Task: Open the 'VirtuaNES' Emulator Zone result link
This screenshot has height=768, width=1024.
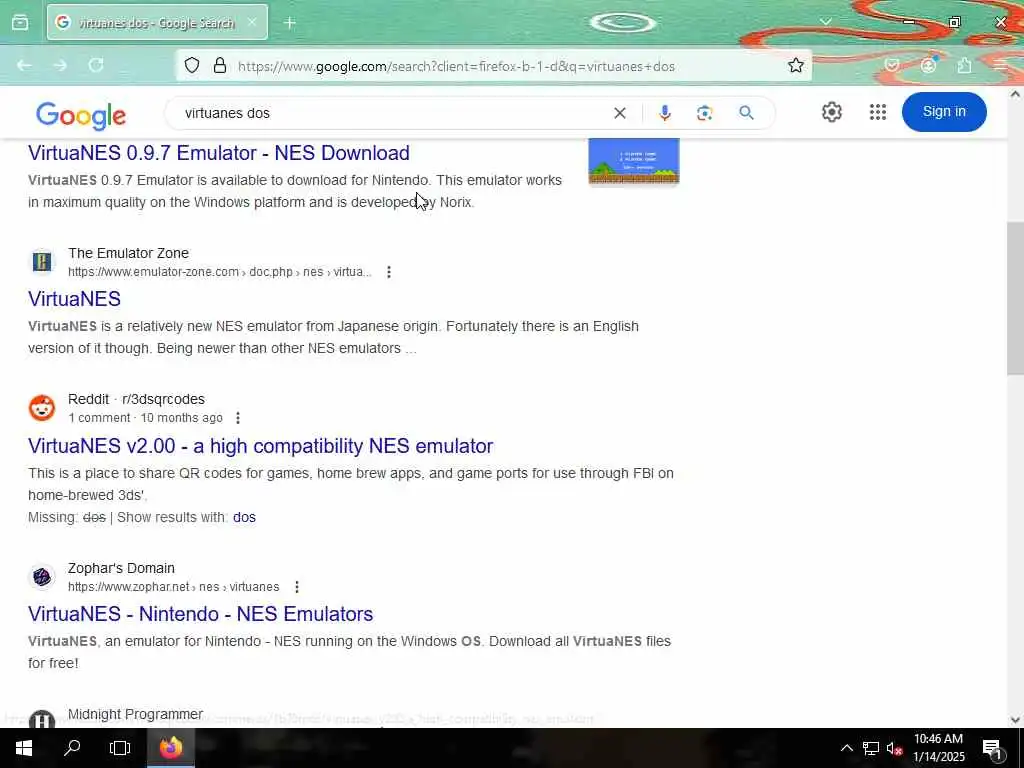Action: pos(74,298)
